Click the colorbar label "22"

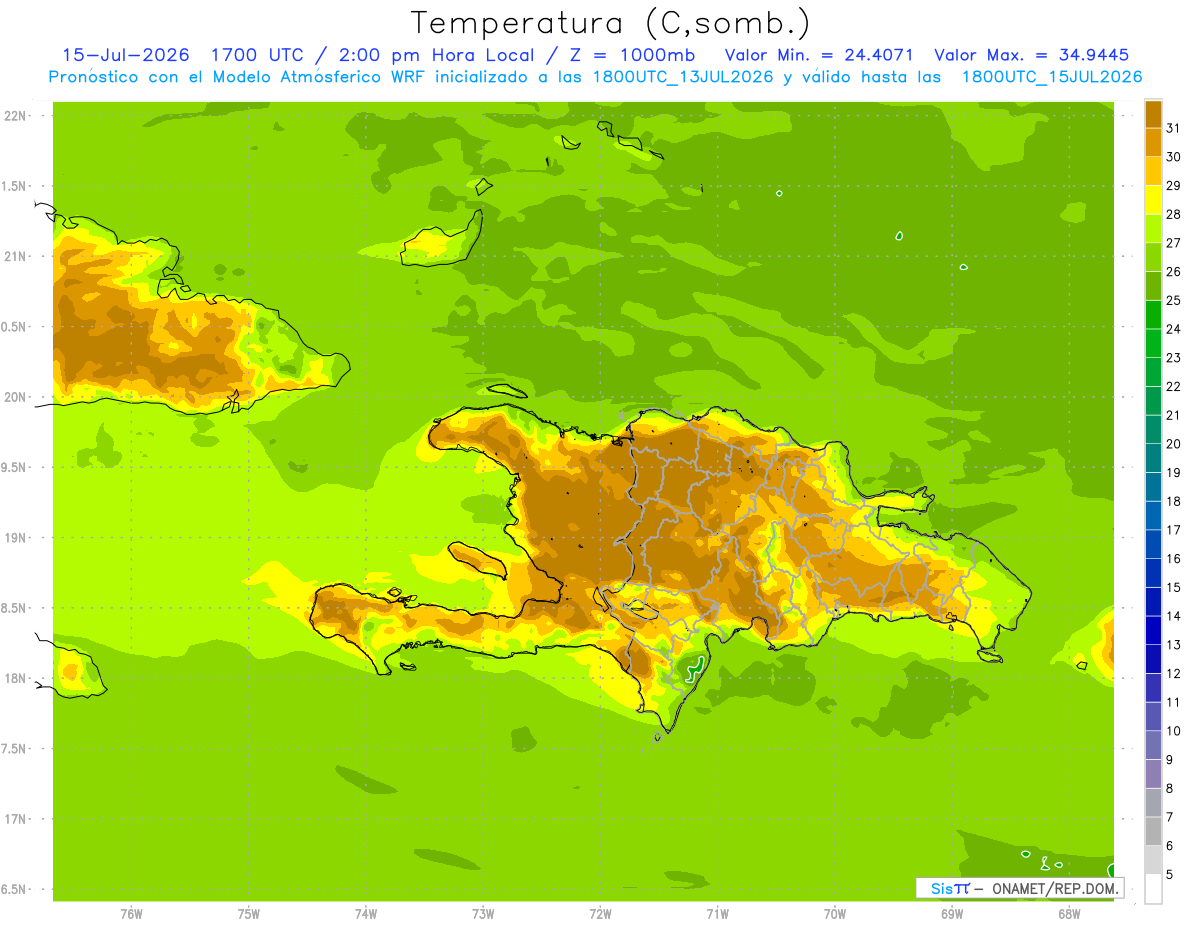tap(1175, 386)
